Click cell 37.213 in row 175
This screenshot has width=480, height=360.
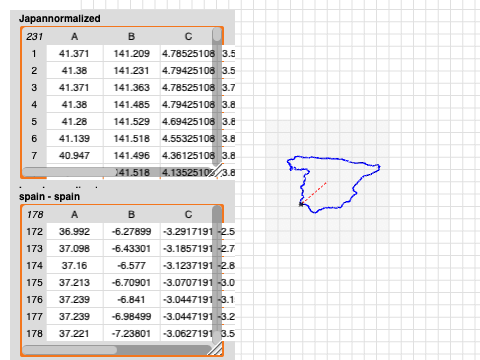[x=75, y=283]
